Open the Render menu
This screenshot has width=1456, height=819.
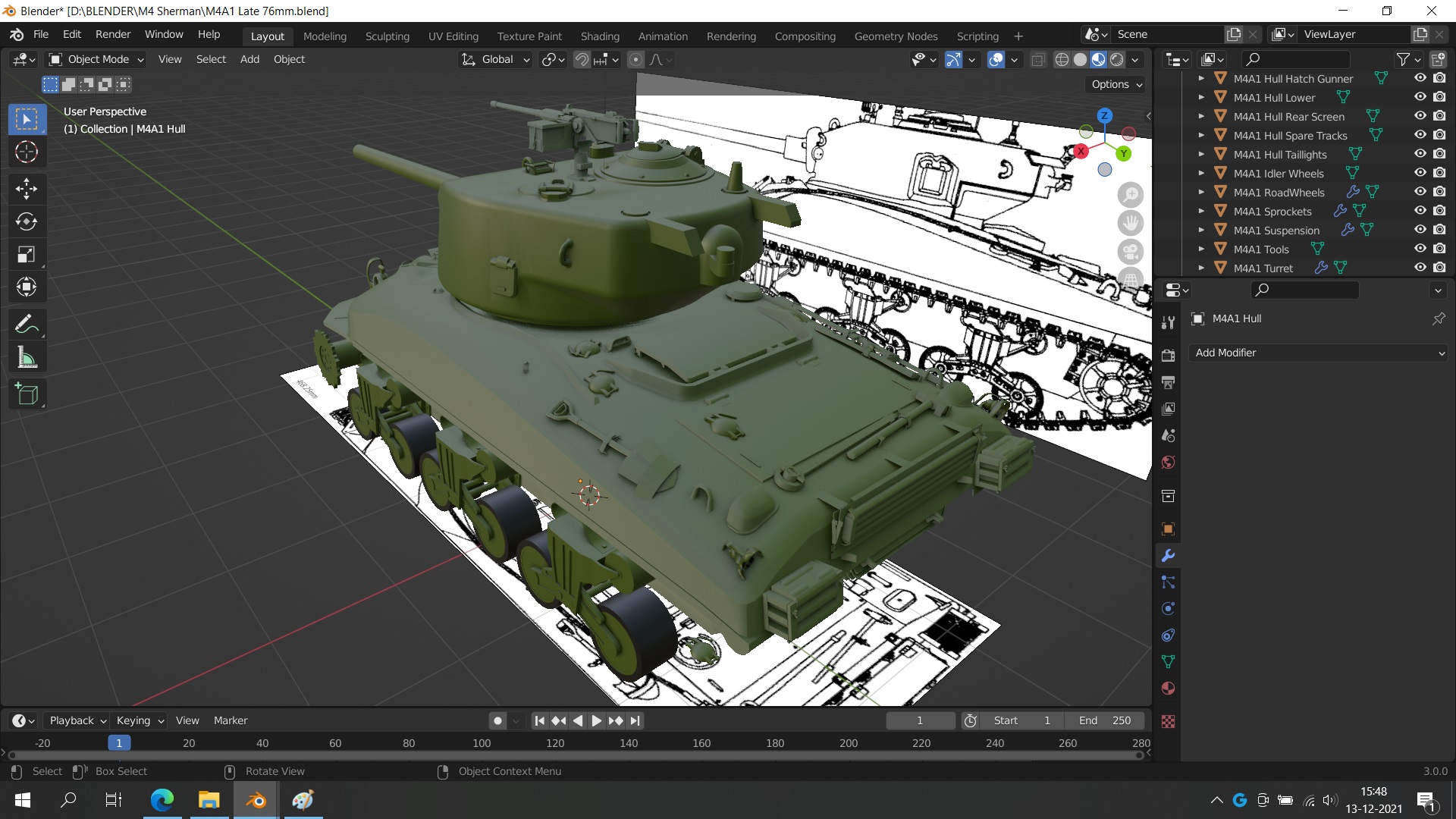click(x=113, y=34)
